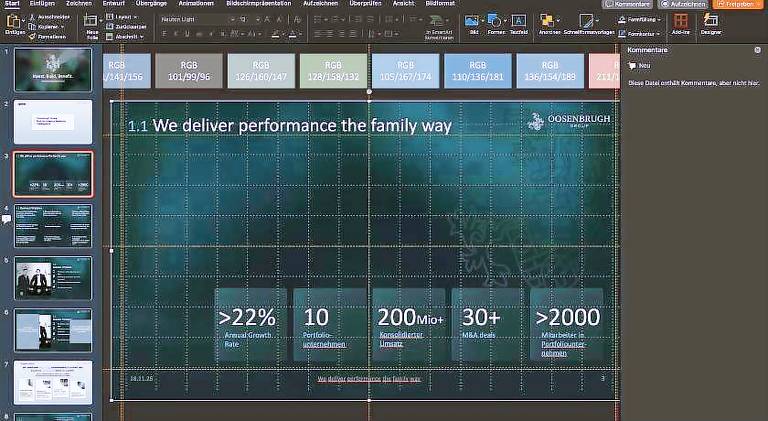
Task: Select slide 5 thumbnail with two men
Action: [53, 278]
